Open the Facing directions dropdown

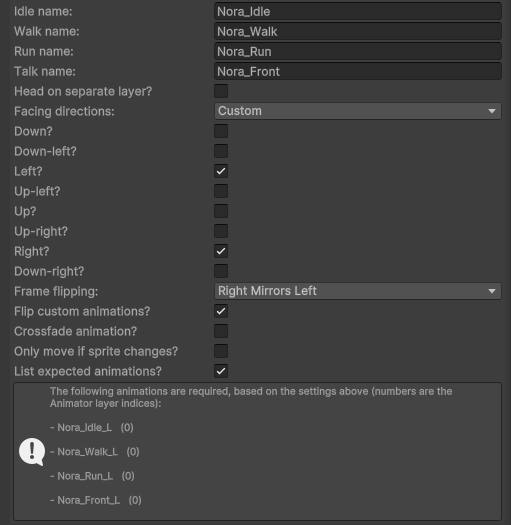[x=358, y=111]
